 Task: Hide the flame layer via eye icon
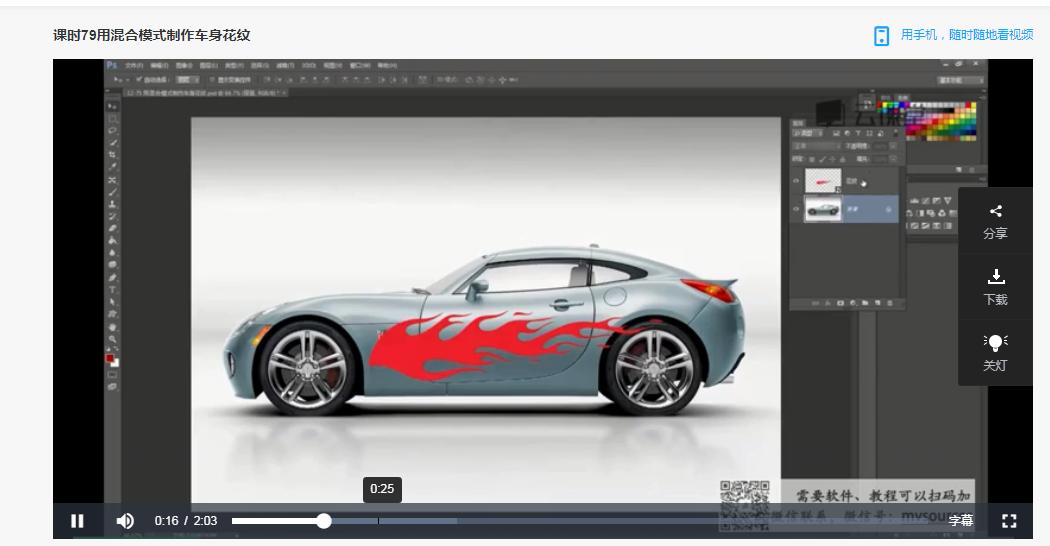click(x=796, y=181)
